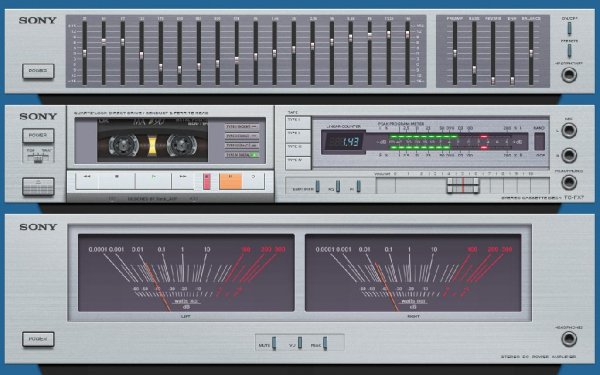Toggle the amplifier PEAK switch
Screen dimensions: 600x375
point(325,343)
